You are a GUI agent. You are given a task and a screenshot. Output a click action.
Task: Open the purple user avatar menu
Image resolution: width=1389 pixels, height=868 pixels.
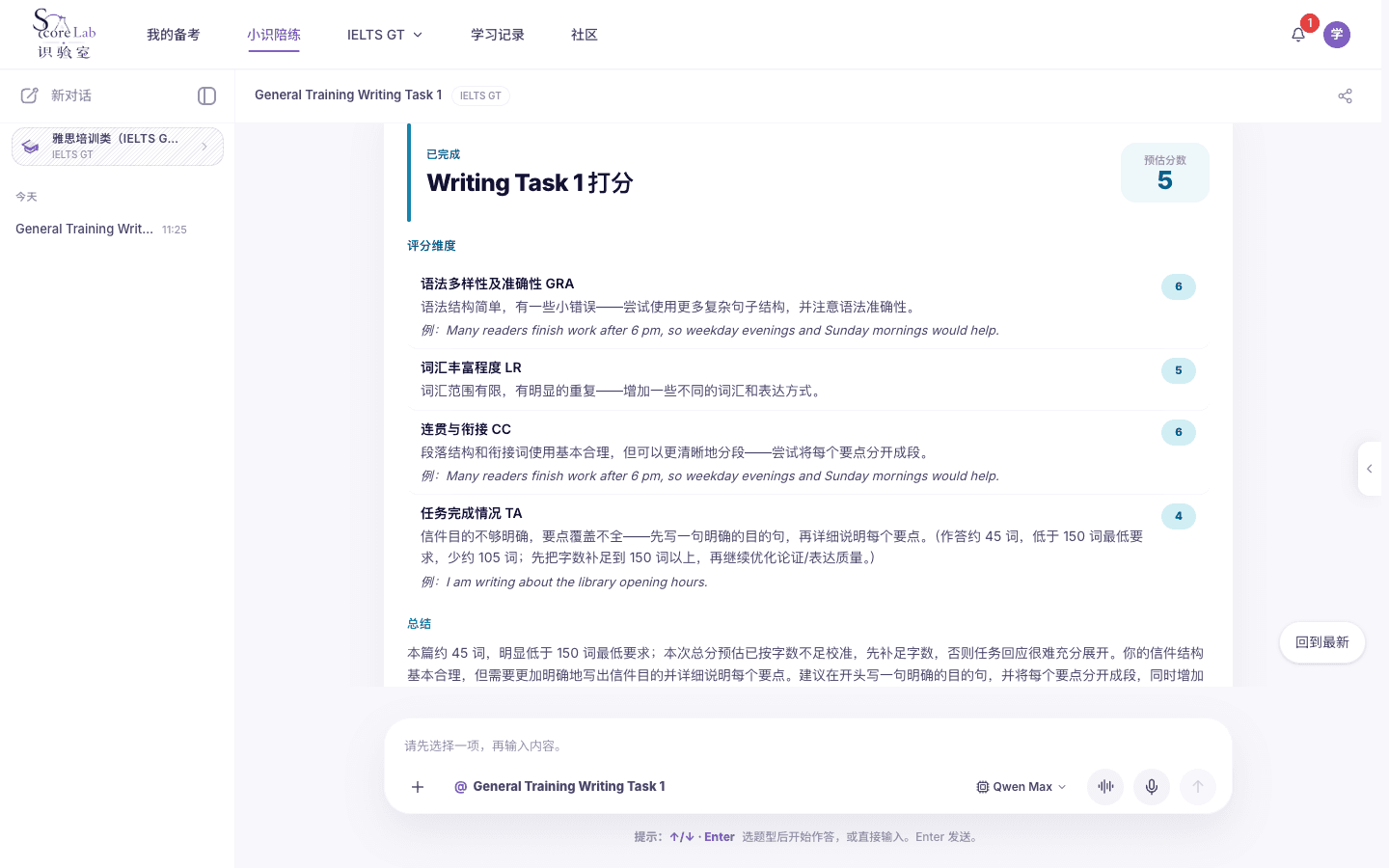pyautogui.click(x=1337, y=35)
